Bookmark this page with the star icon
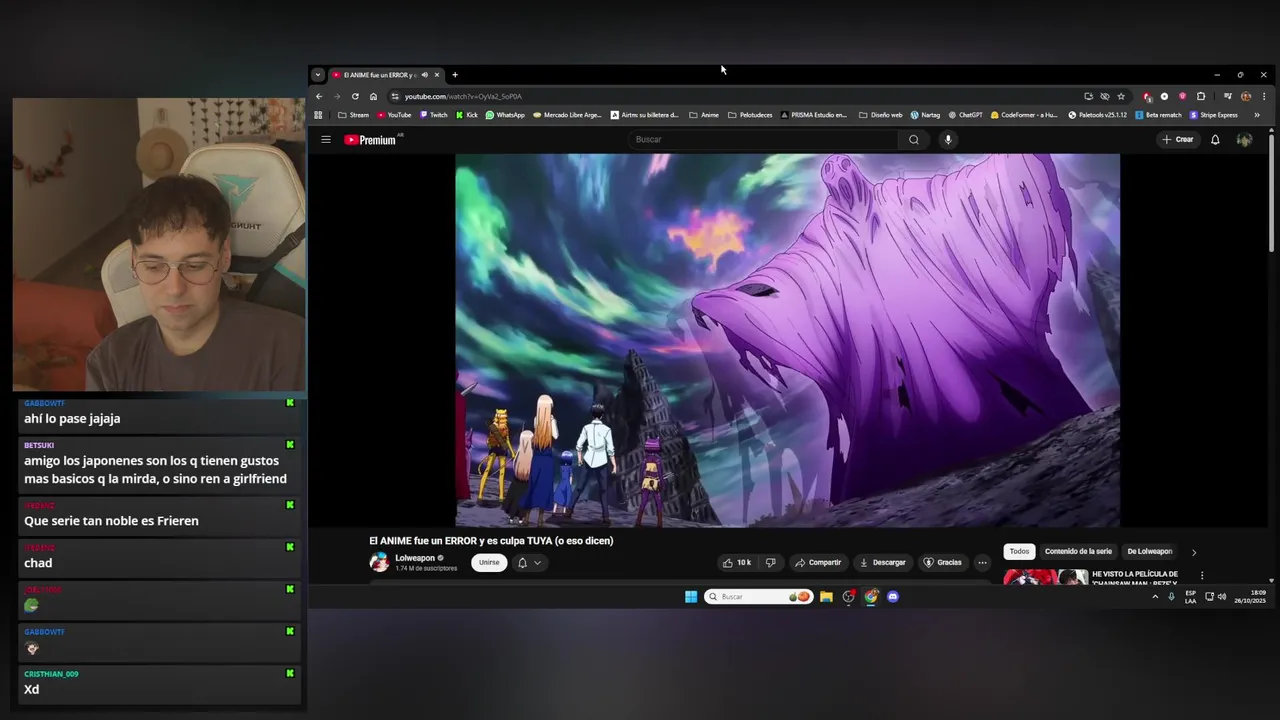Viewport: 1280px width, 720px height. coord(1121,96)
